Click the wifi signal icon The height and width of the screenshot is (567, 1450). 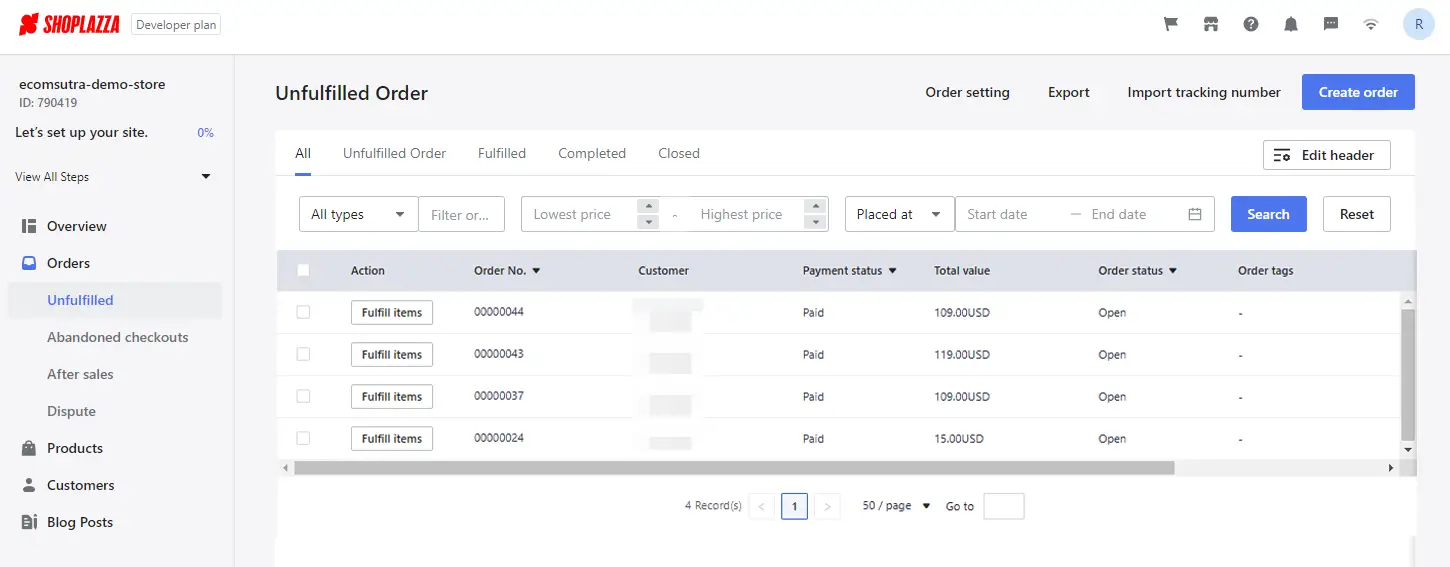coord(1371,24)
